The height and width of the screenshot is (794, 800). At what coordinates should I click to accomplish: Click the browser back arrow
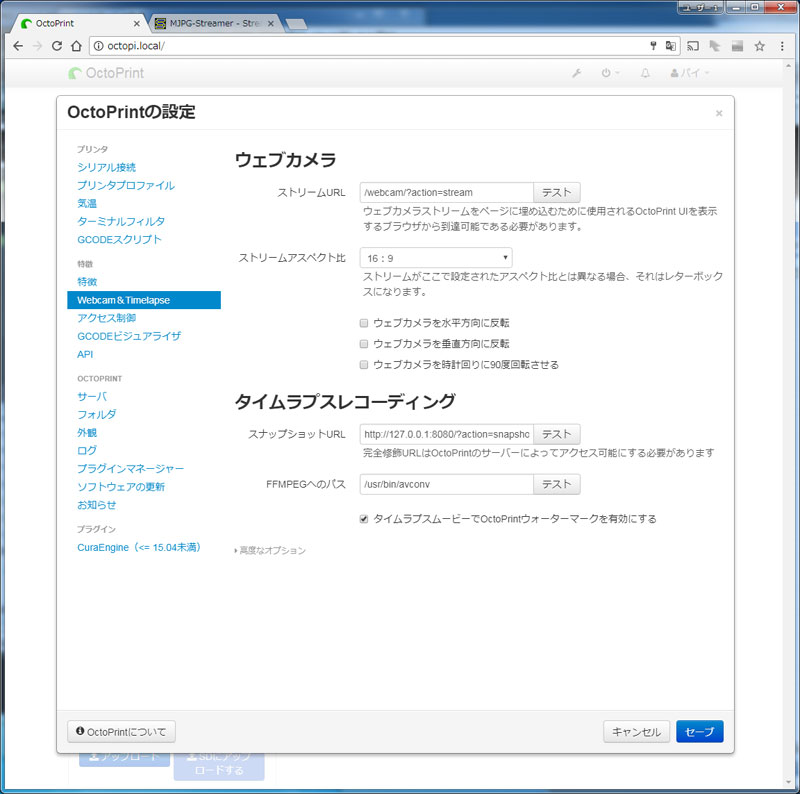[x=18, y=46]
